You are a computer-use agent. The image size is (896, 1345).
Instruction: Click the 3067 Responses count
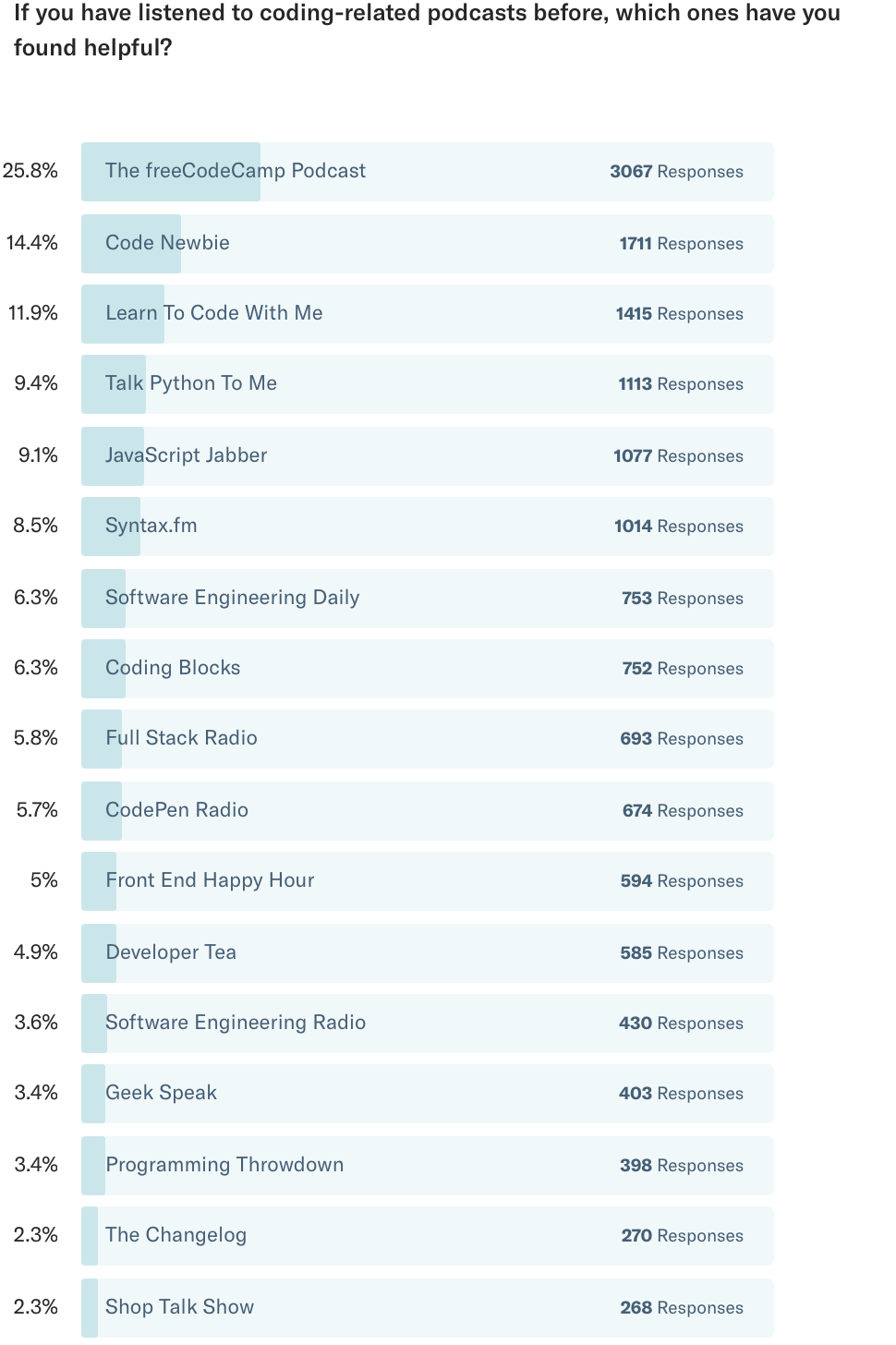[676, 172]
